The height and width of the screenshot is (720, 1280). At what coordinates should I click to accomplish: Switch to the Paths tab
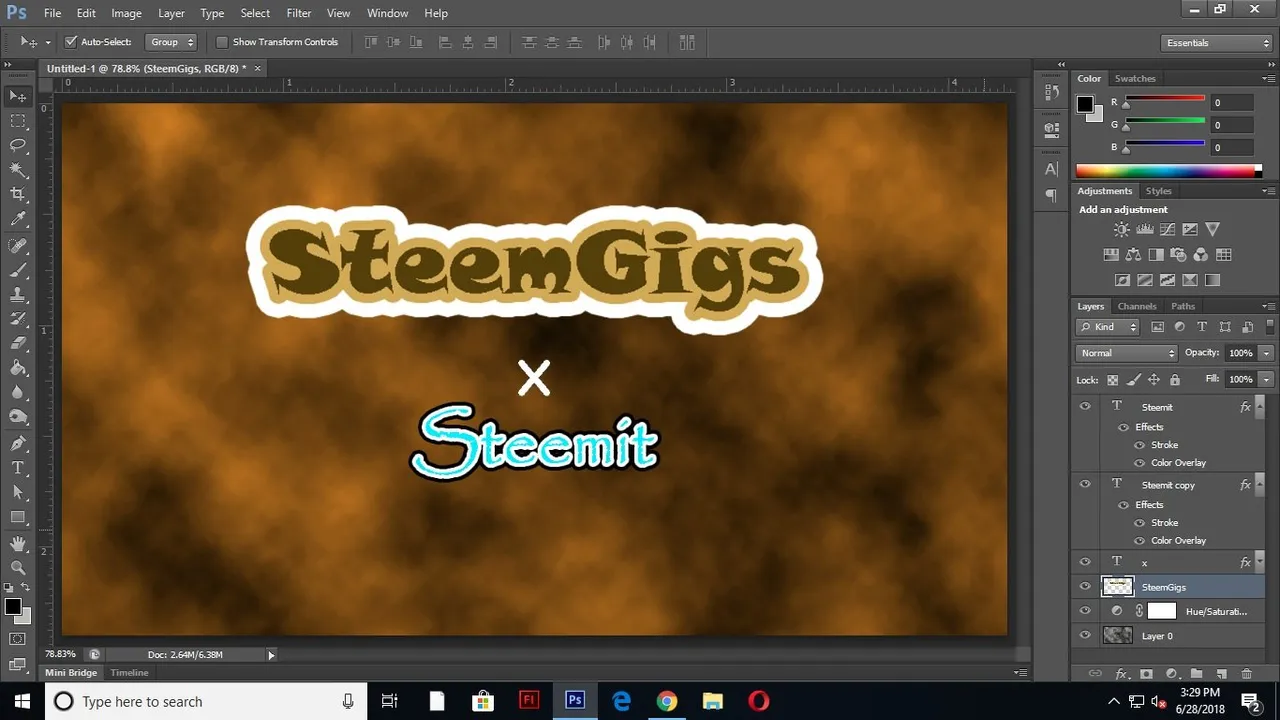(x=1183, y=306)
